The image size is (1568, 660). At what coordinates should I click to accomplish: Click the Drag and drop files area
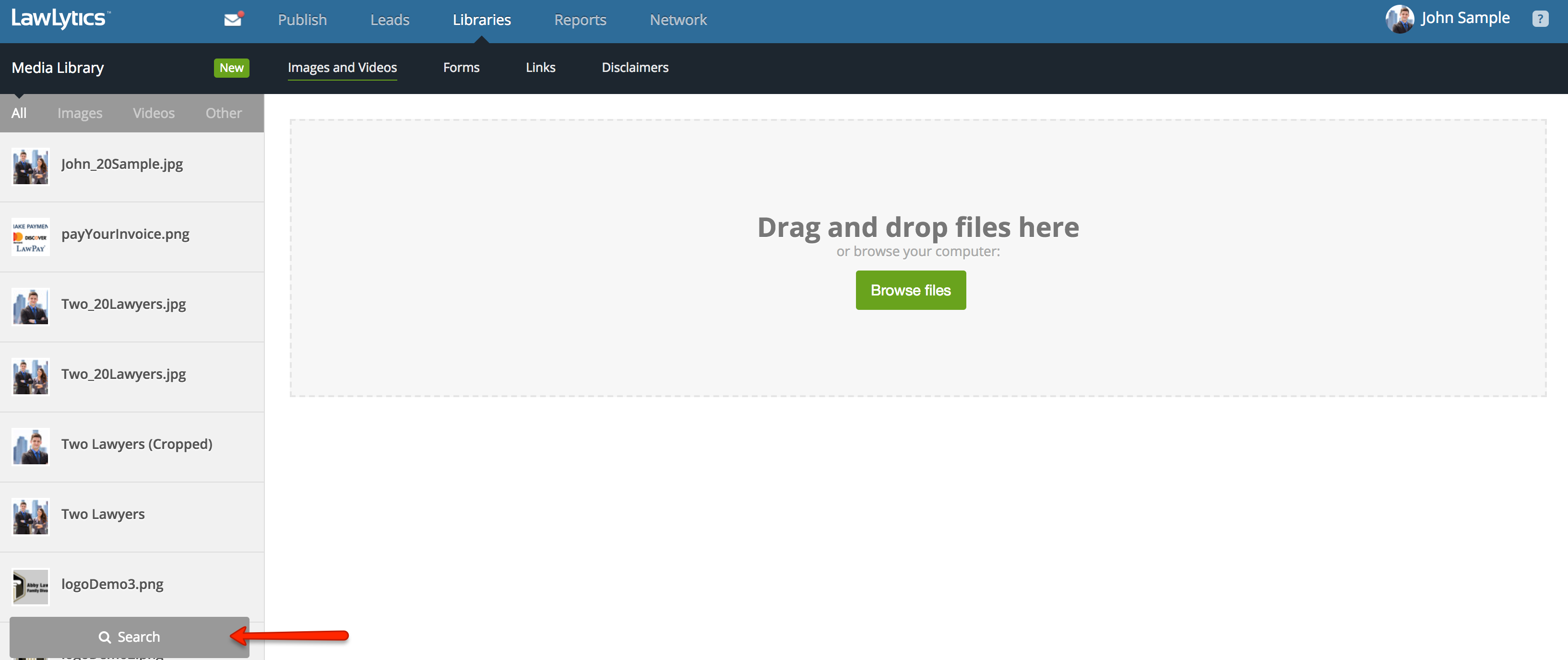[918, 258]
